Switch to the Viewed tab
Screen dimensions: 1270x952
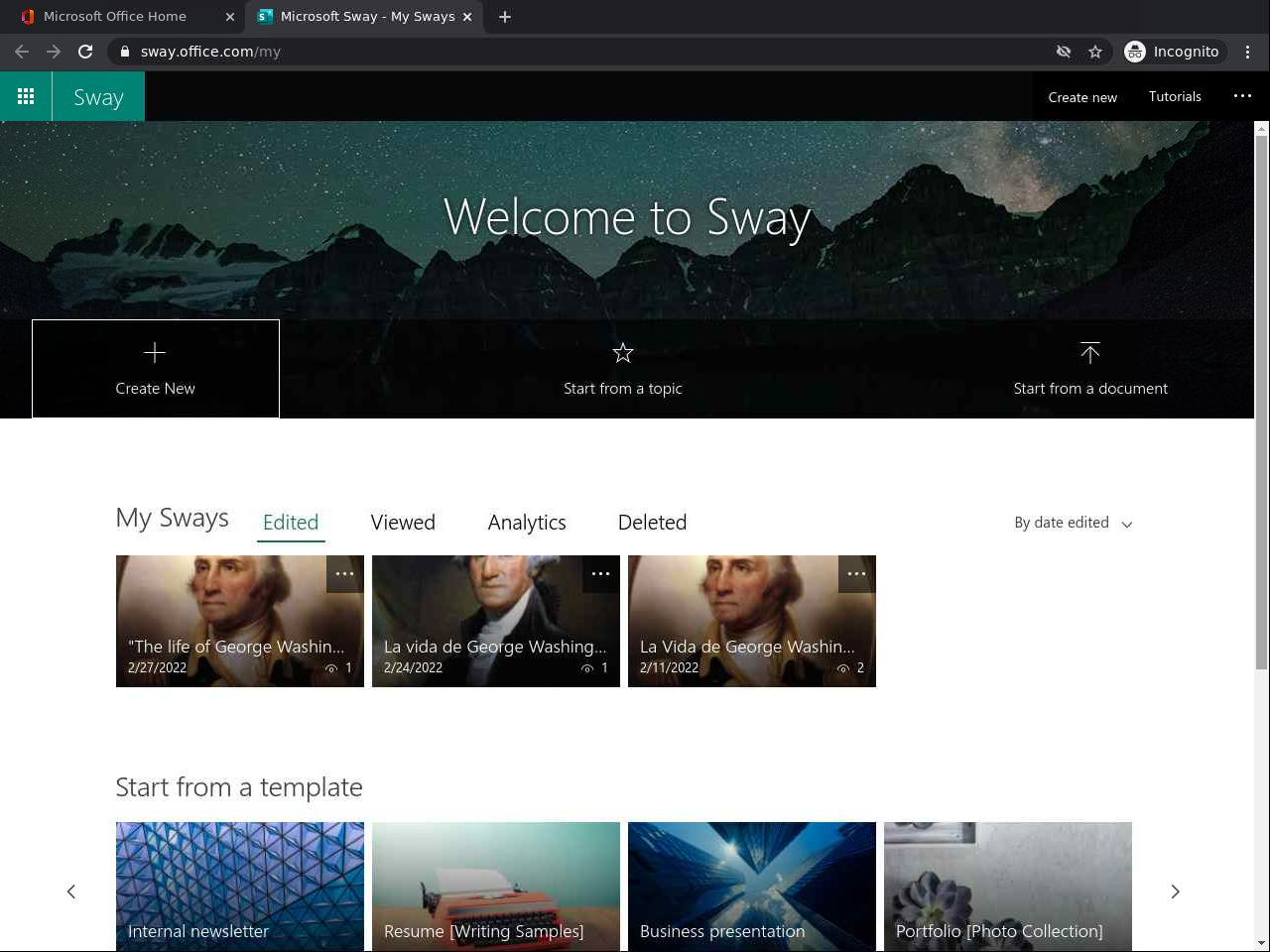coord(403,523)
